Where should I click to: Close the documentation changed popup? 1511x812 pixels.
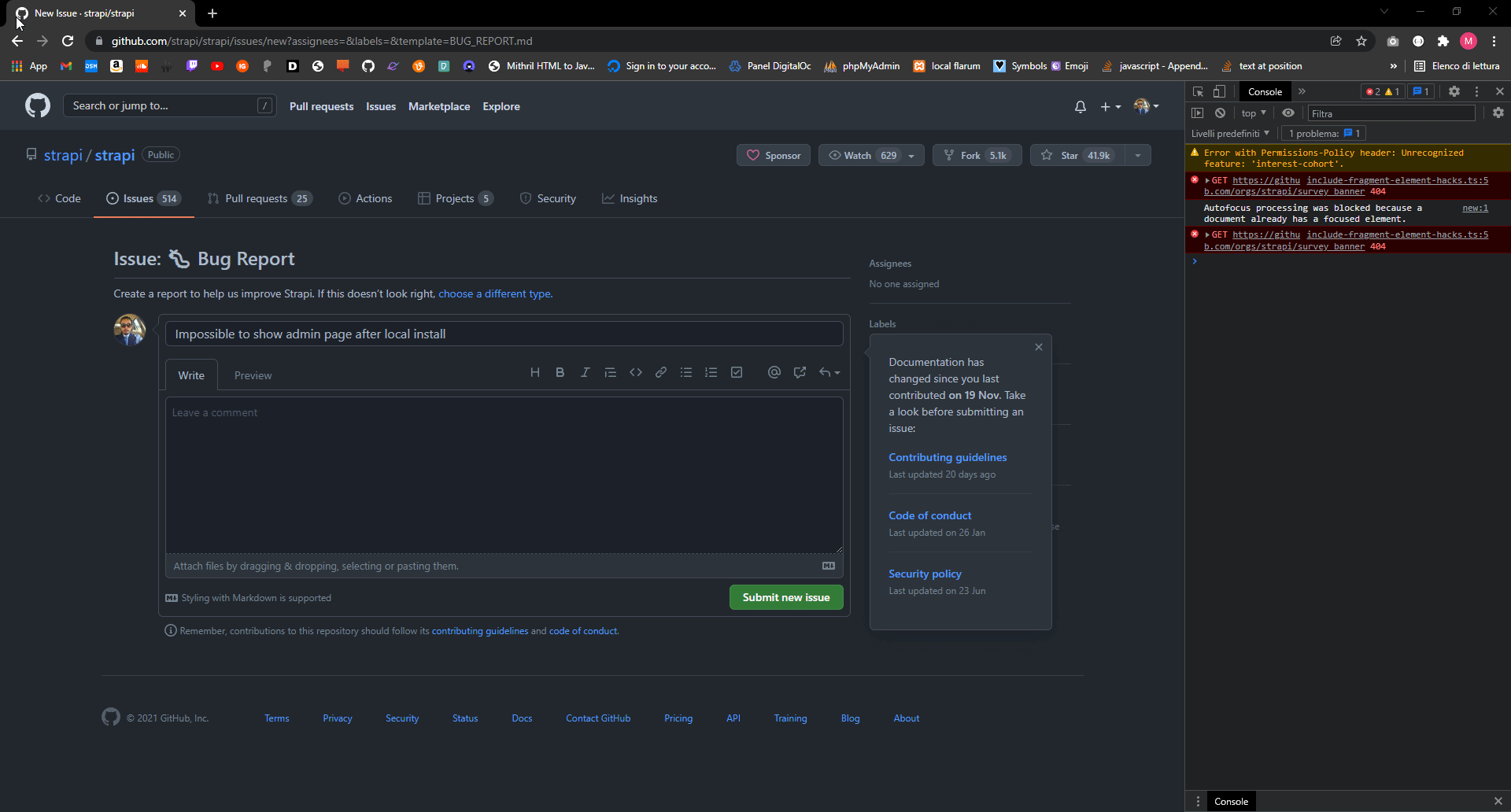1039,347
